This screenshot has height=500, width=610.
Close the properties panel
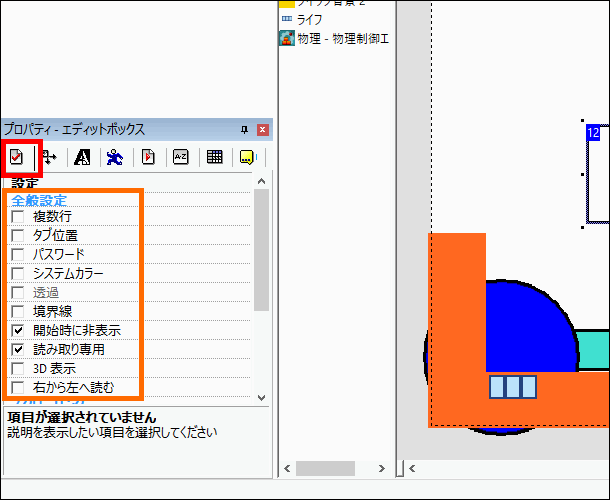coord(263,130)
